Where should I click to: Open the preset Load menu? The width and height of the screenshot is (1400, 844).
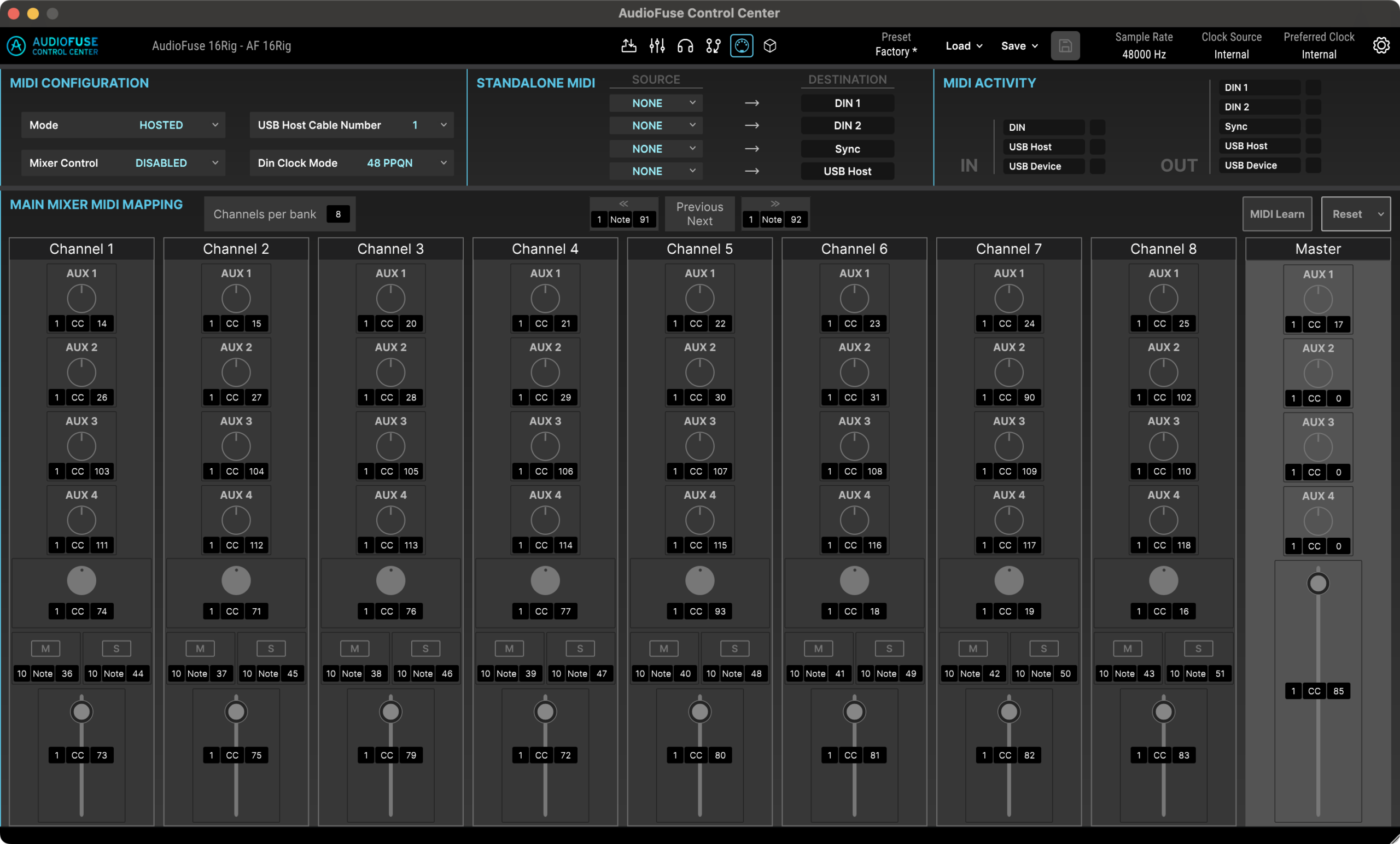click(x=964, y=46)
